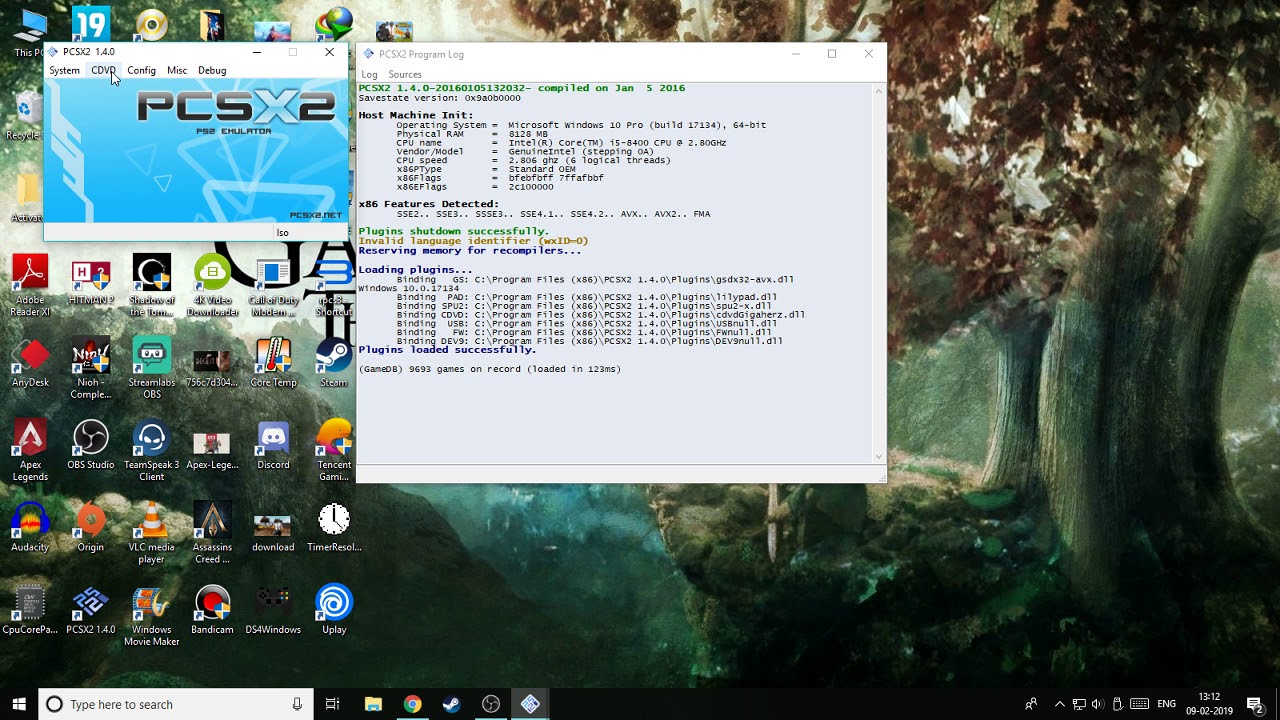
Task: Open the Config menu in PCSX2
Action: (x=141, y=70)
